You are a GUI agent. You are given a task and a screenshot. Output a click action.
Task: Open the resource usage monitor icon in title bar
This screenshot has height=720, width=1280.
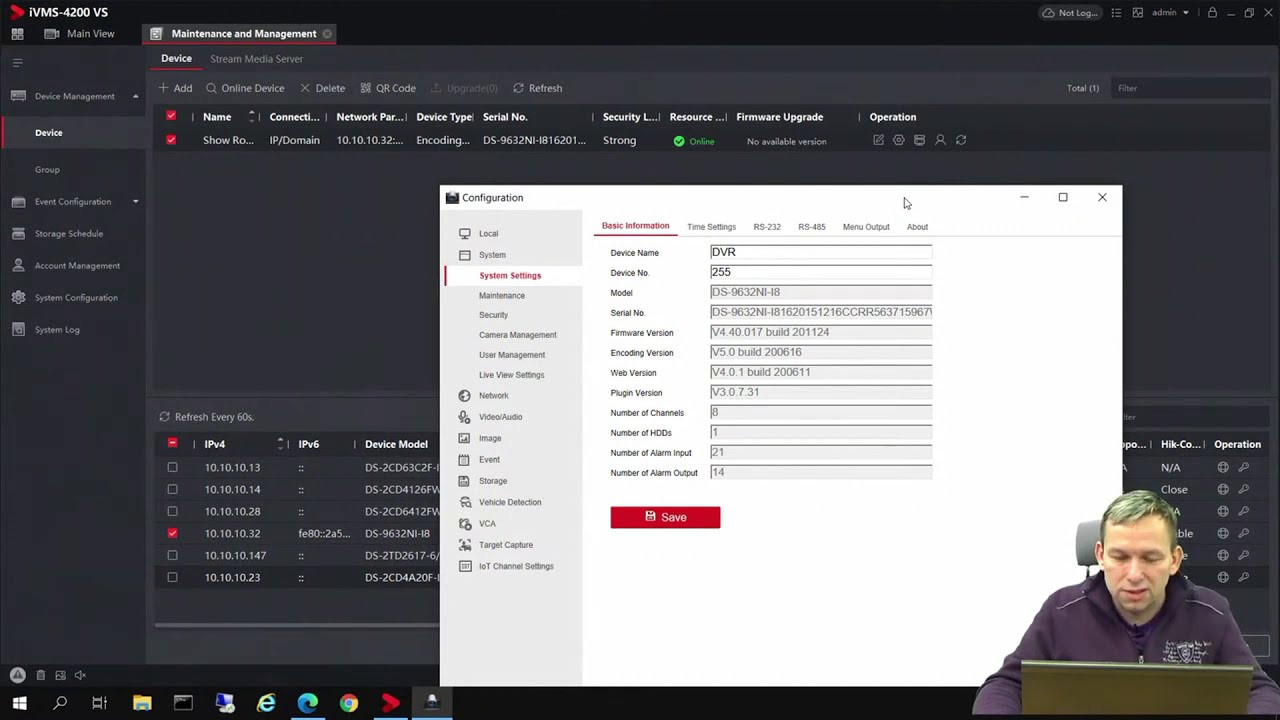click(x=1137, y=13)
